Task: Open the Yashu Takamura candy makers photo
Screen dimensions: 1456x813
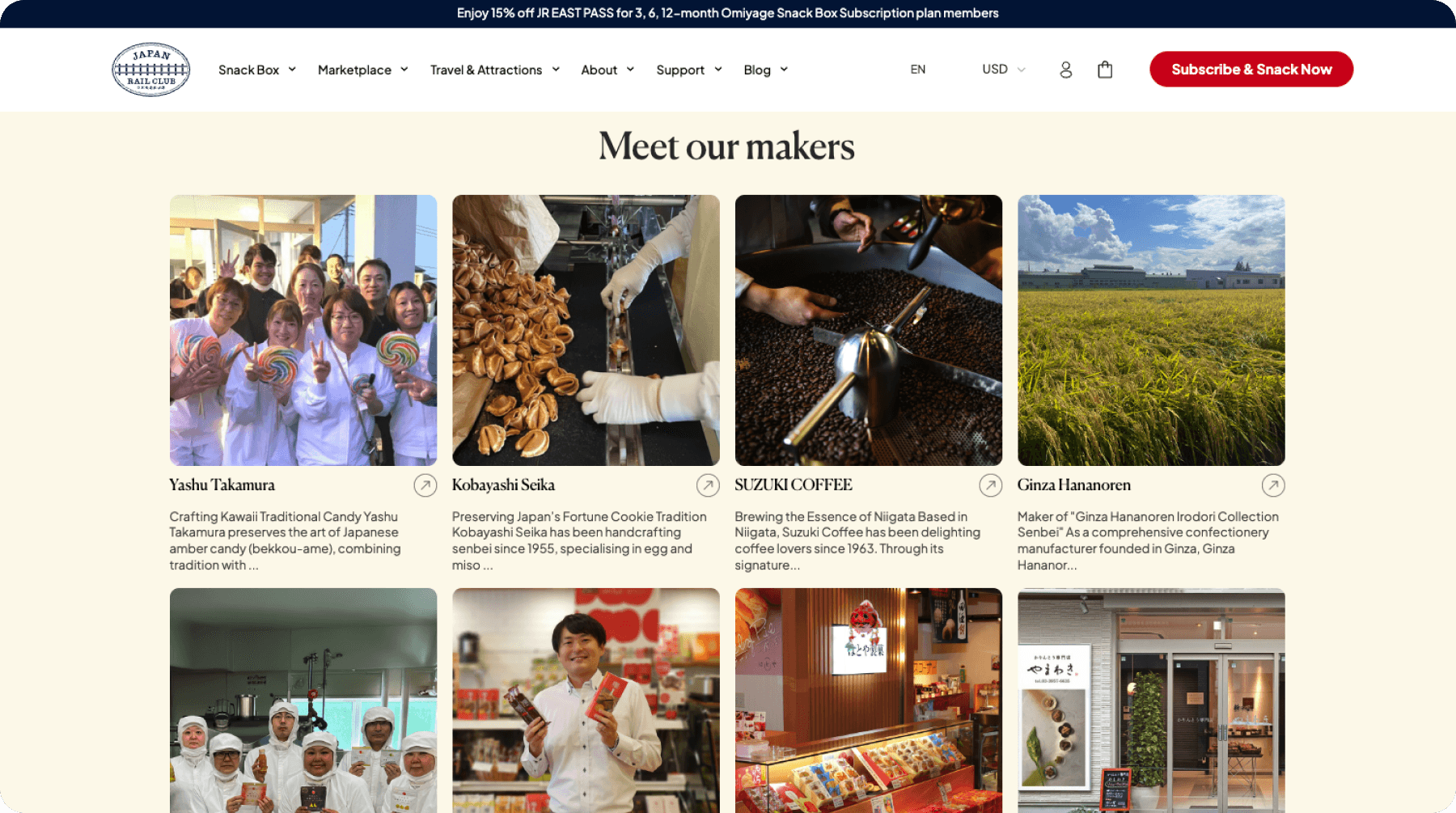Action: pos(303,330)
